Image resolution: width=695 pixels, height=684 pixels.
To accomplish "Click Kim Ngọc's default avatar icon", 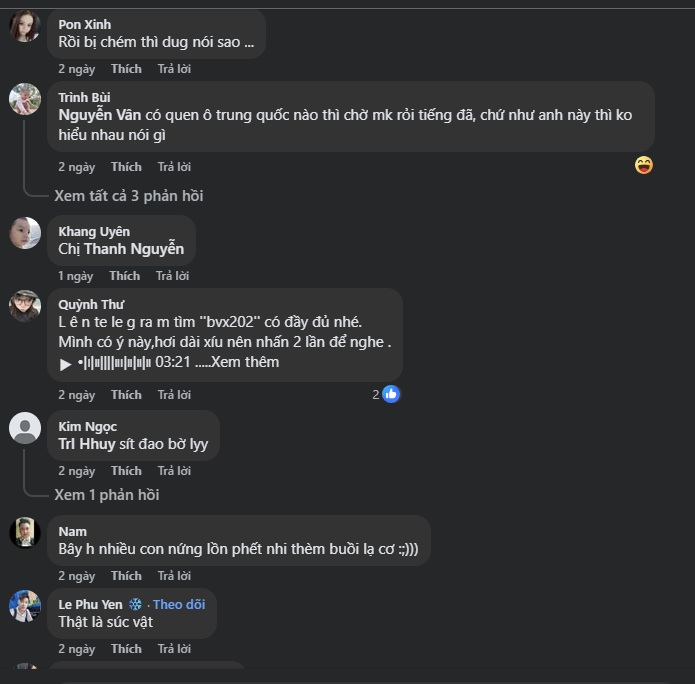I will [x=24, y=428].
